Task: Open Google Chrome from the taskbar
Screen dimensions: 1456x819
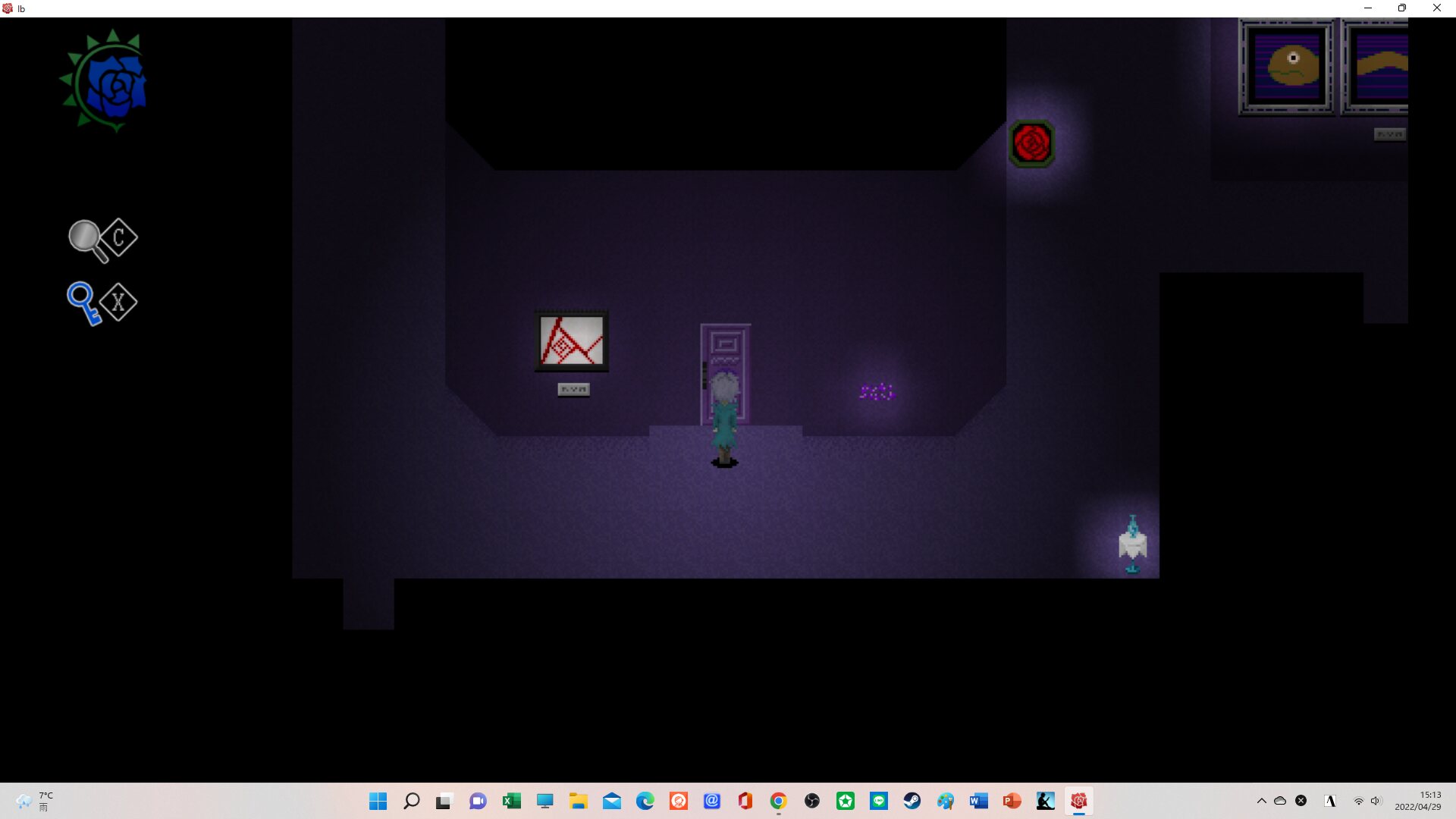Action: [x=778, y=801]
